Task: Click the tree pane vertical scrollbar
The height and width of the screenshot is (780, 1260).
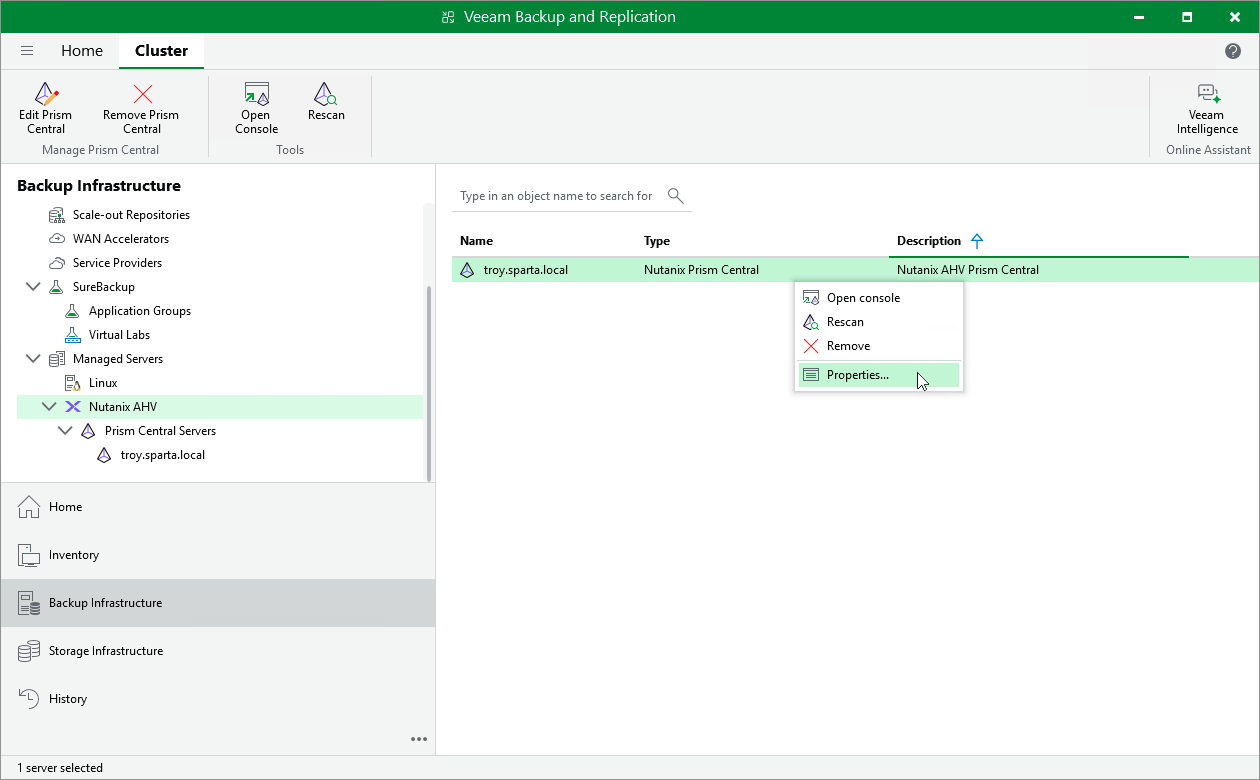Action: 430,384
